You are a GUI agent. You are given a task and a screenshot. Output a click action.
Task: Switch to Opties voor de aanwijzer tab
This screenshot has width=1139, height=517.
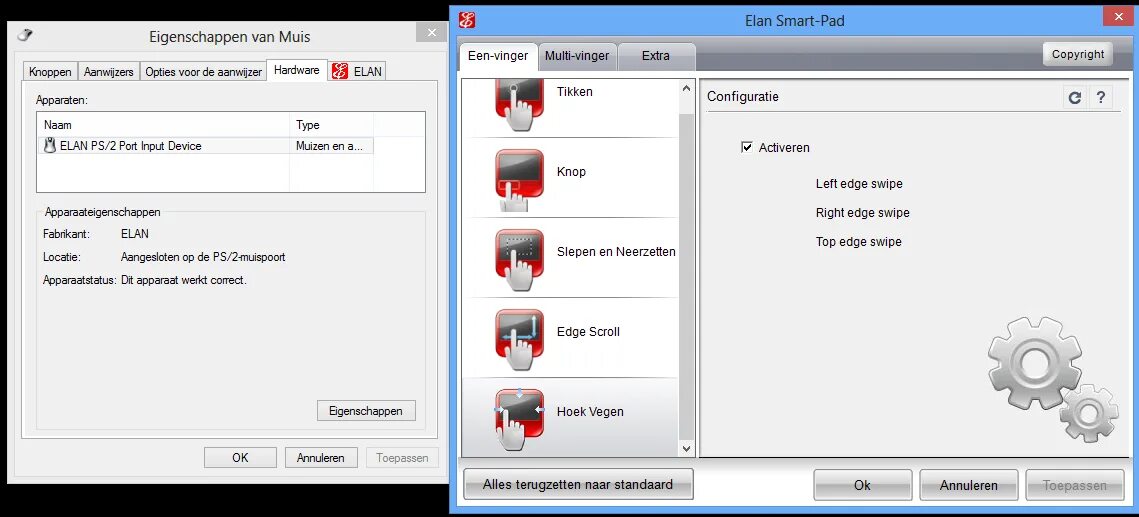click(203, 72)
